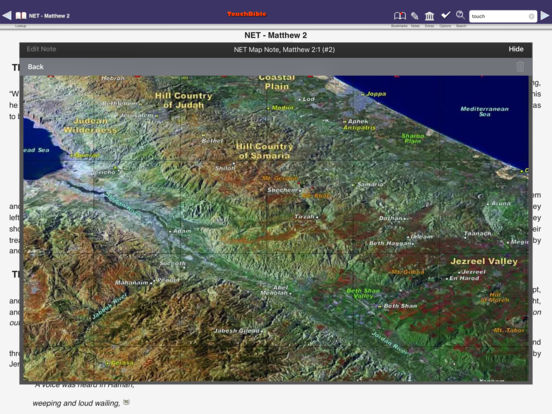Click the trash icon in note panel

520,67
